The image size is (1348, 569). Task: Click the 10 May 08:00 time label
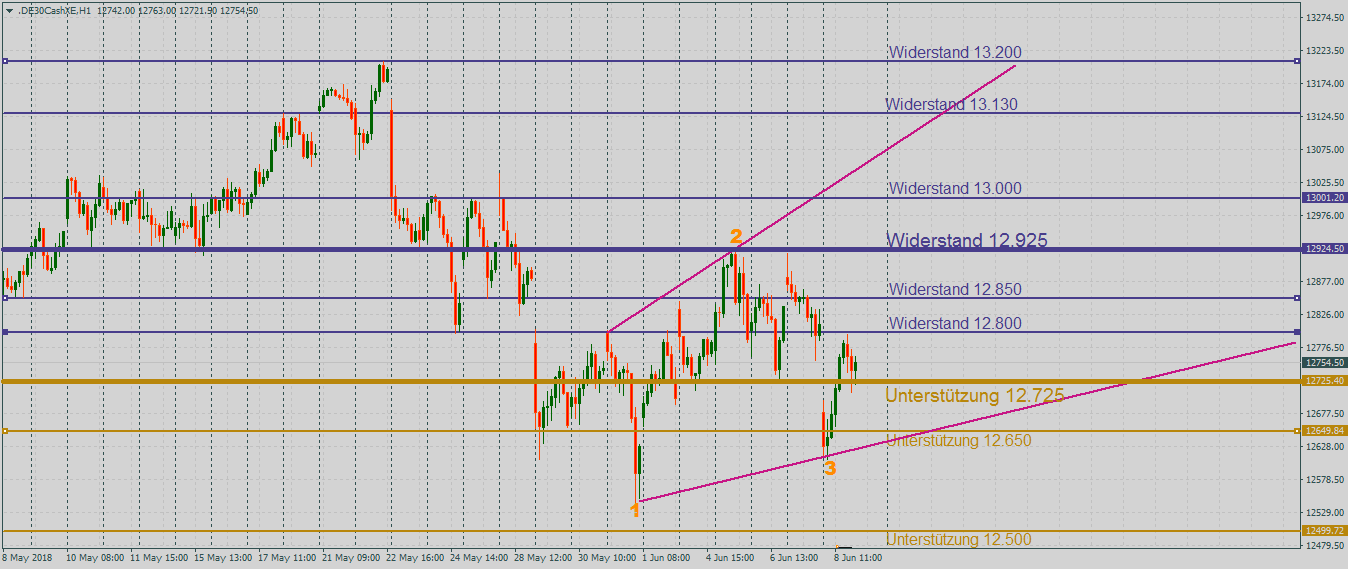pyautogui.click(x=95, y=557)
